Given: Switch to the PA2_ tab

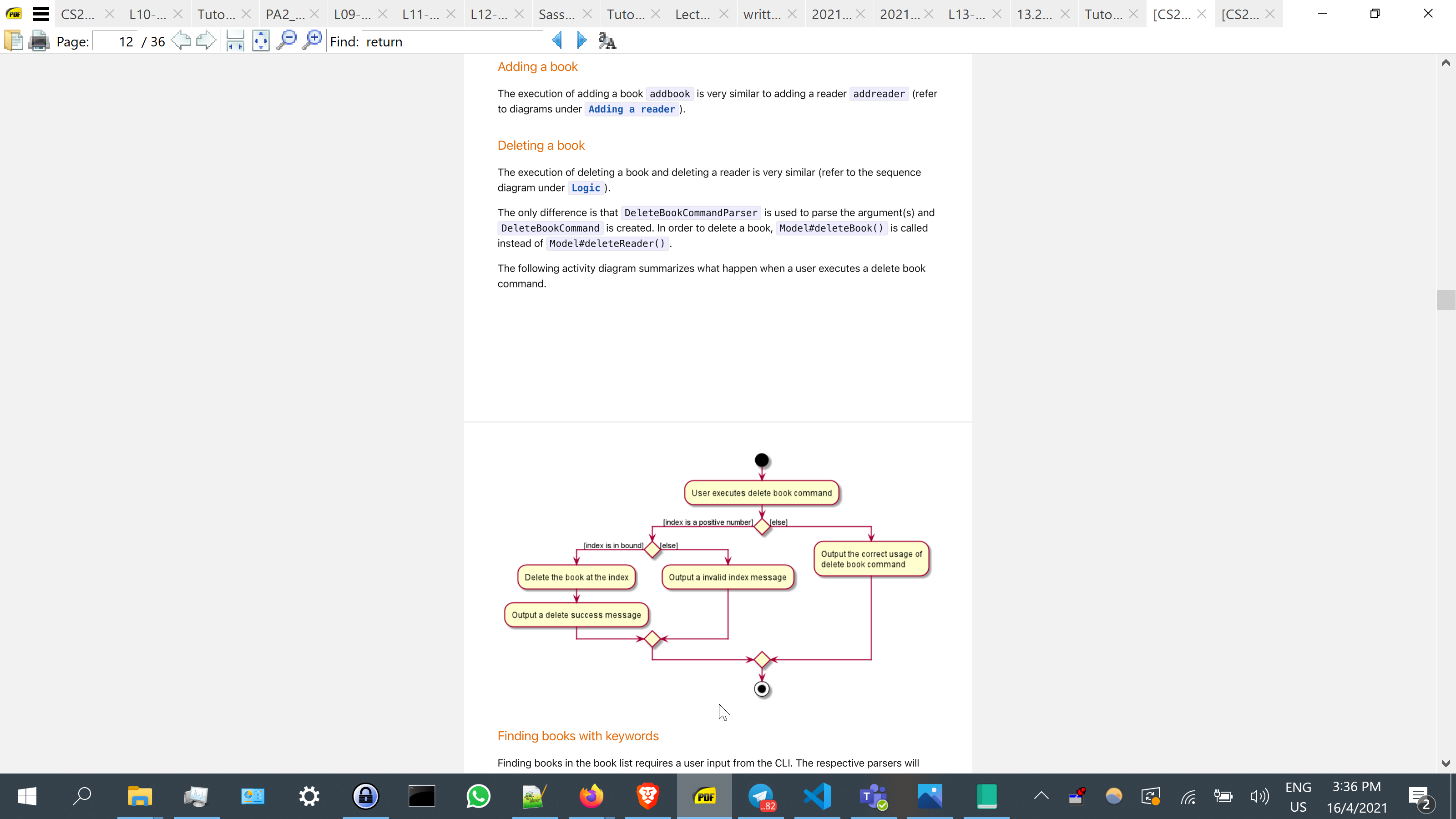Looking at the screenshot, I should click(285, 14).
